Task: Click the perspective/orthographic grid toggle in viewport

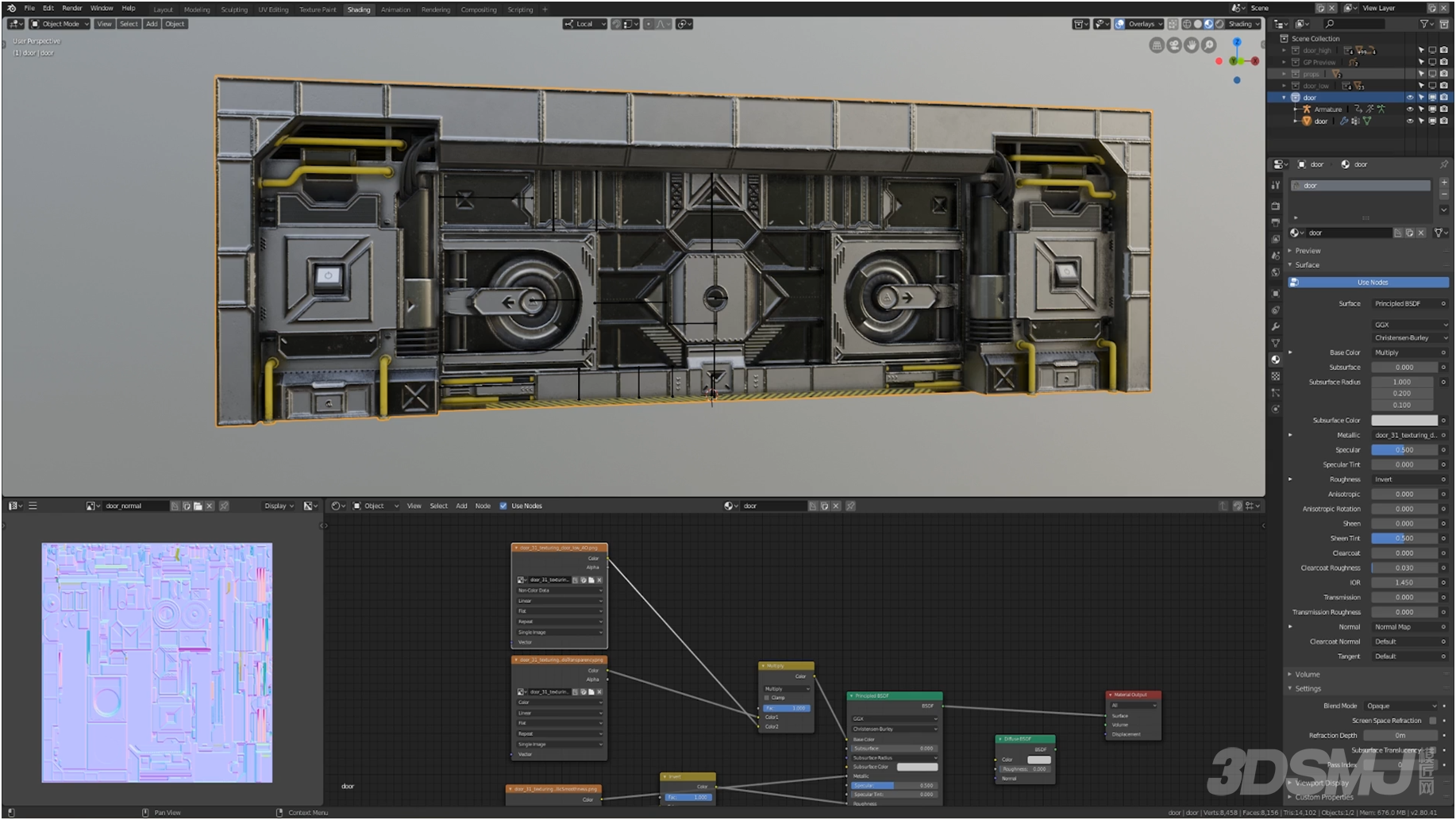Action: 1157,45
